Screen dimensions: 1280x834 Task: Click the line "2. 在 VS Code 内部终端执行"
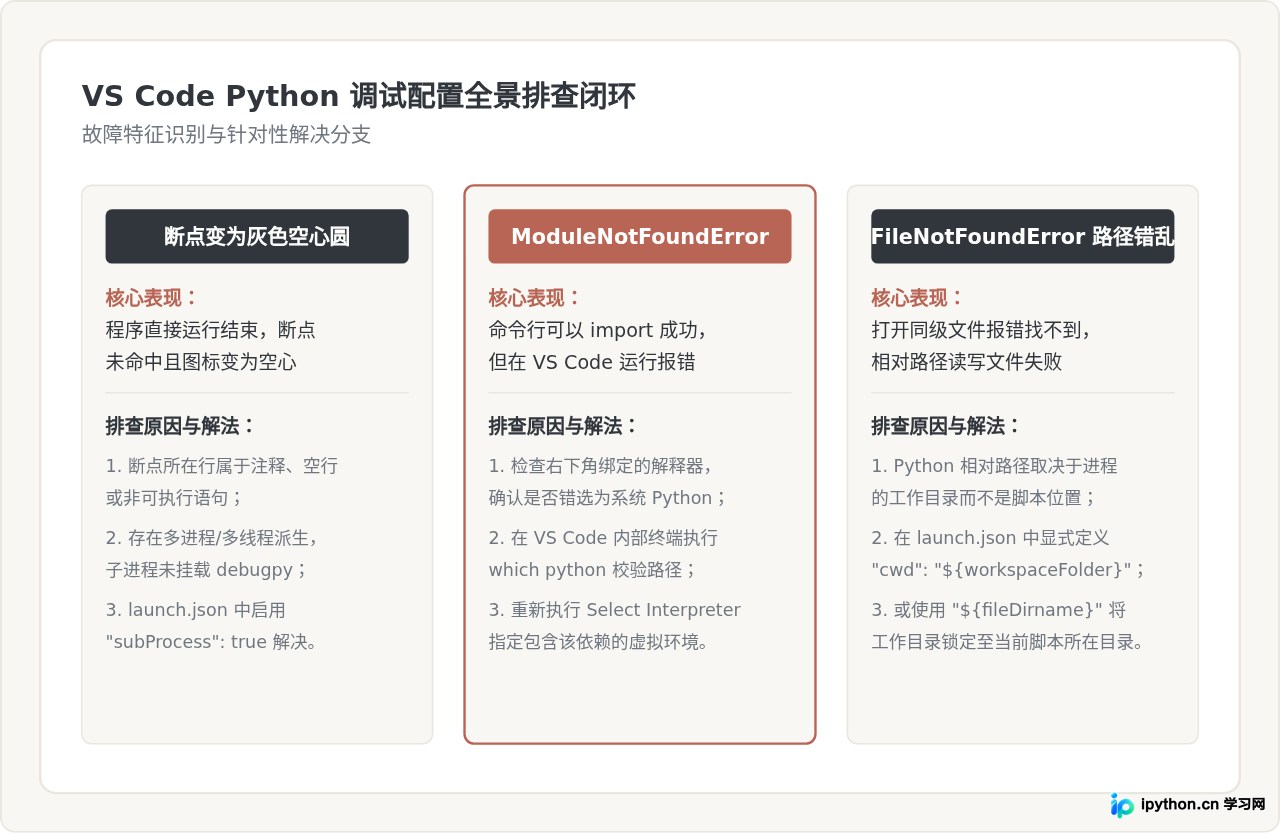603,538
